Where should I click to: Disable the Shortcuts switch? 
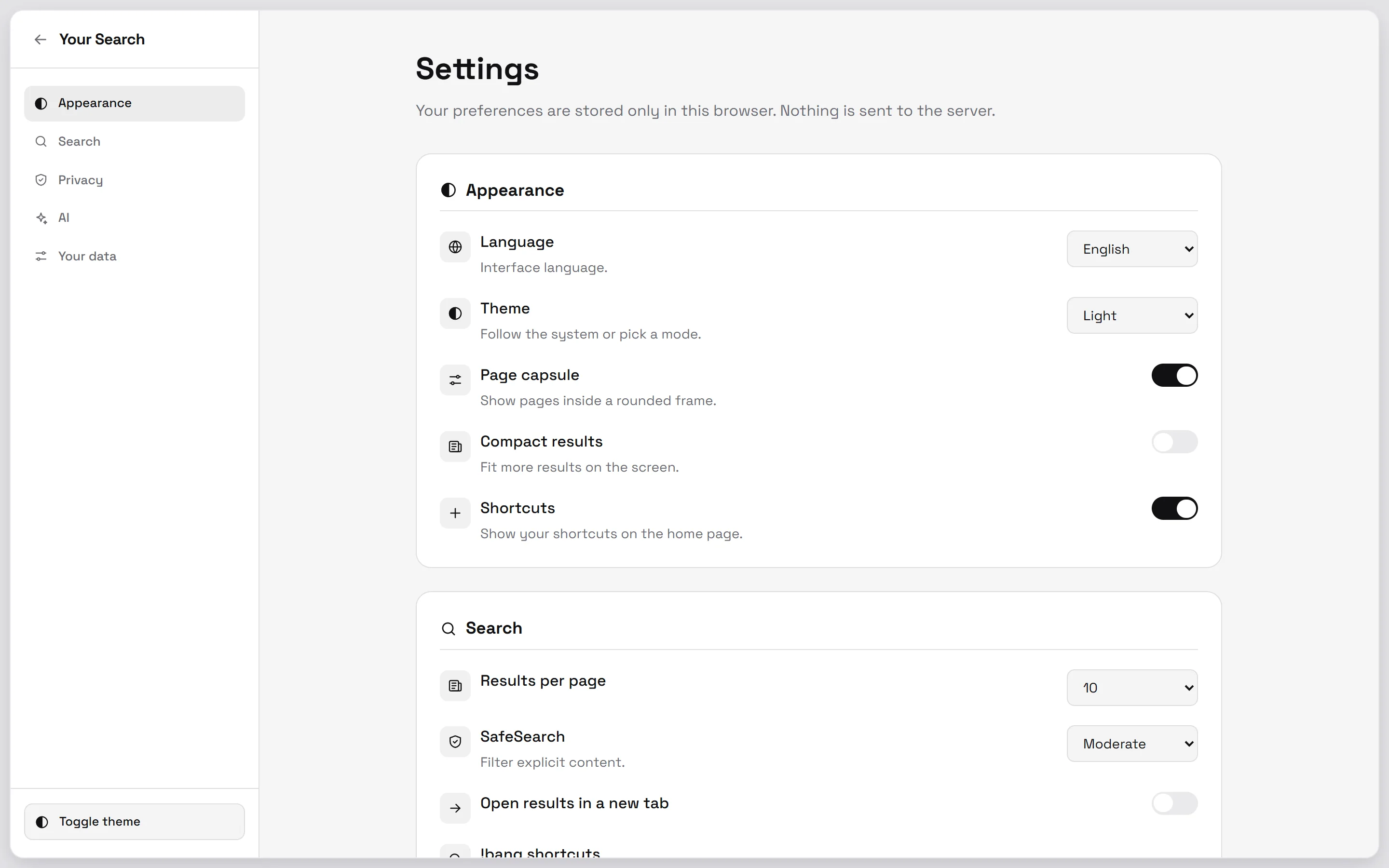pos(1174,509)
